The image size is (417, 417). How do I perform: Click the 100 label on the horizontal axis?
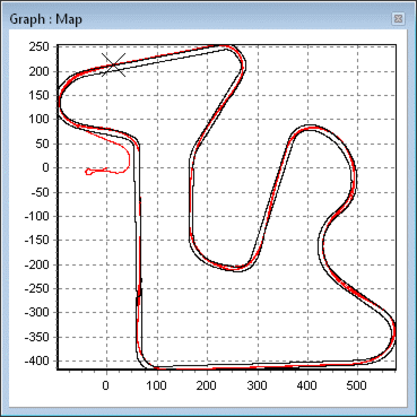[156, 386]
